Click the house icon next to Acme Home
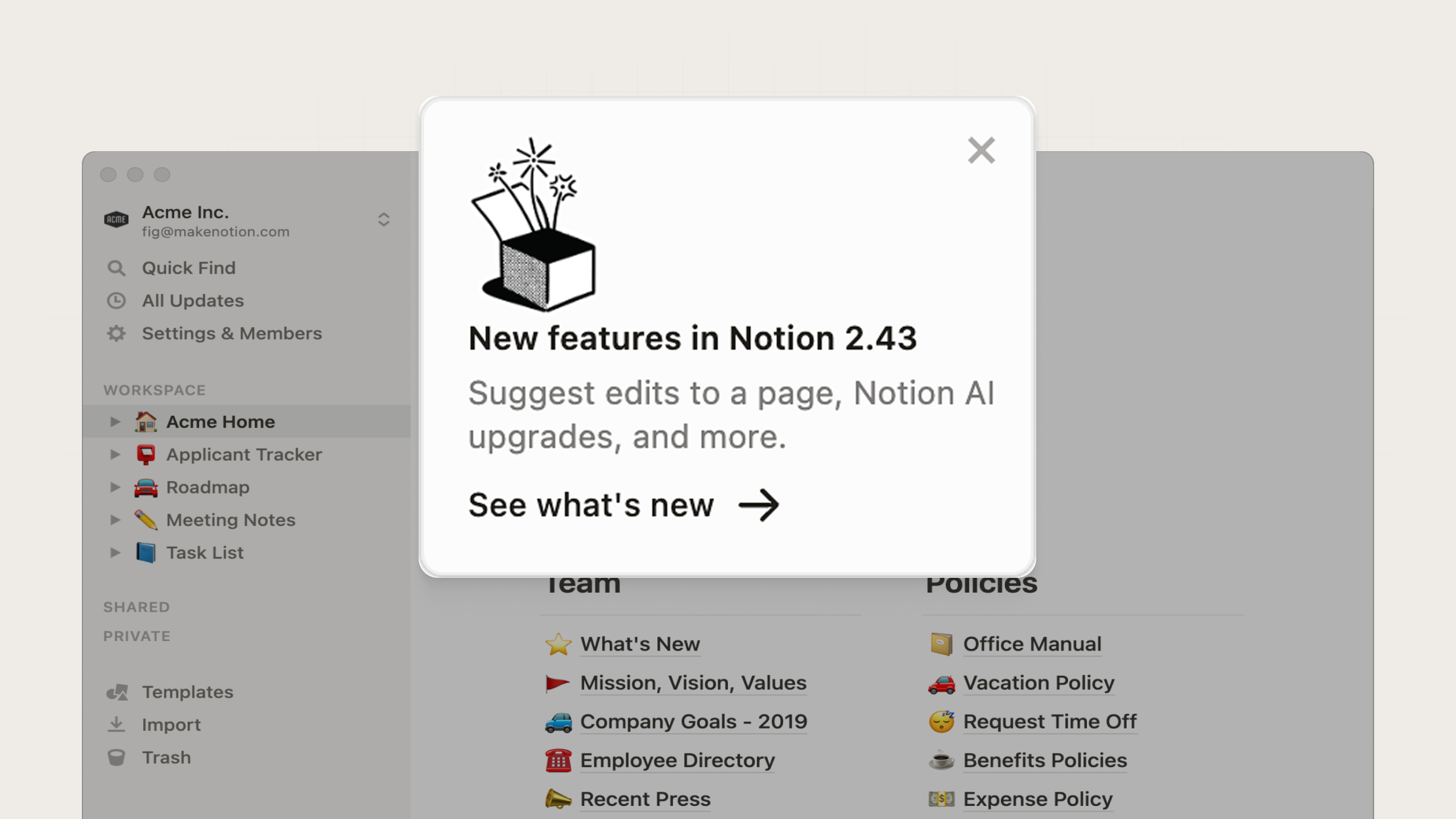Screen dimensions: 1456x819 (146, 421)
